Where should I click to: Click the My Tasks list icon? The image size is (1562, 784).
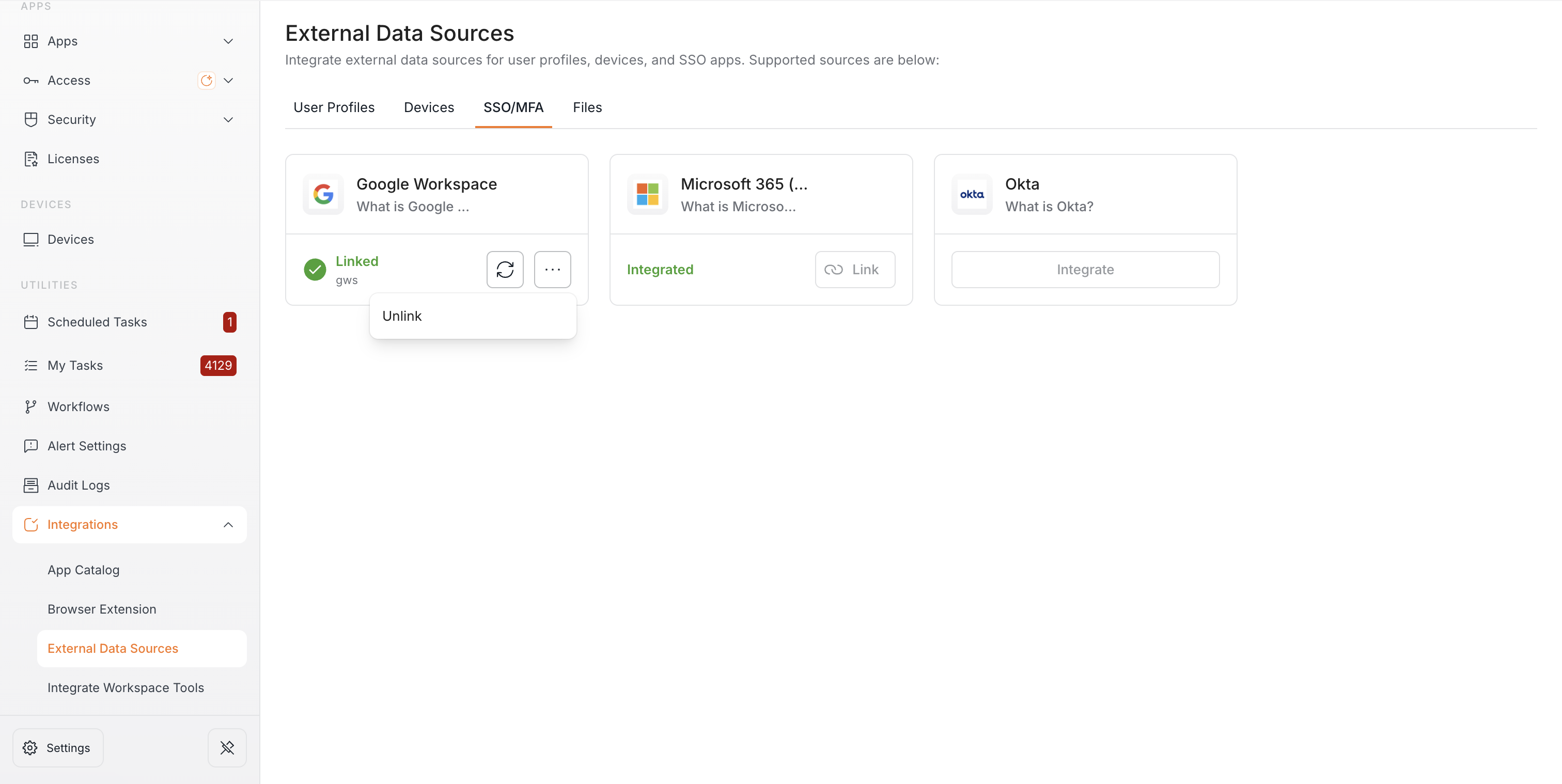click(31, 366)
